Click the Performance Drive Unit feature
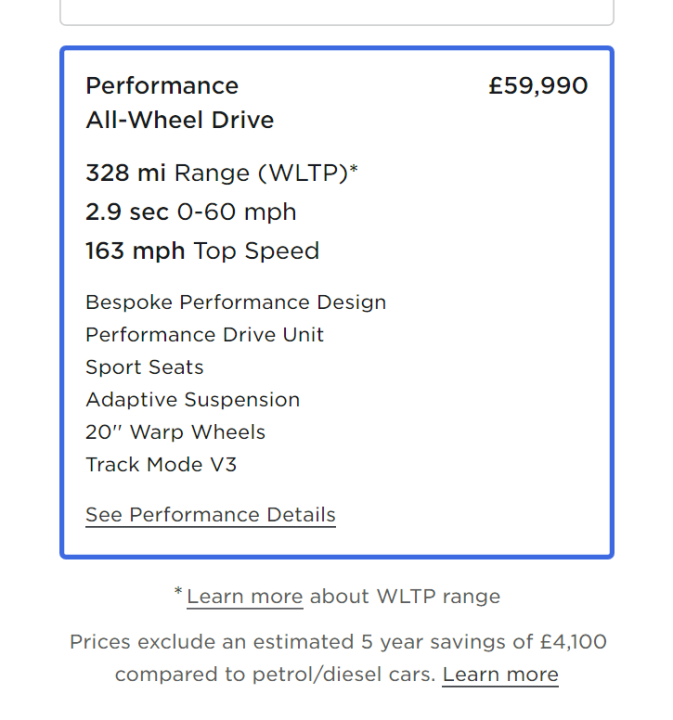The width and height of the screenshot is (673, 720). coord(205,335)
